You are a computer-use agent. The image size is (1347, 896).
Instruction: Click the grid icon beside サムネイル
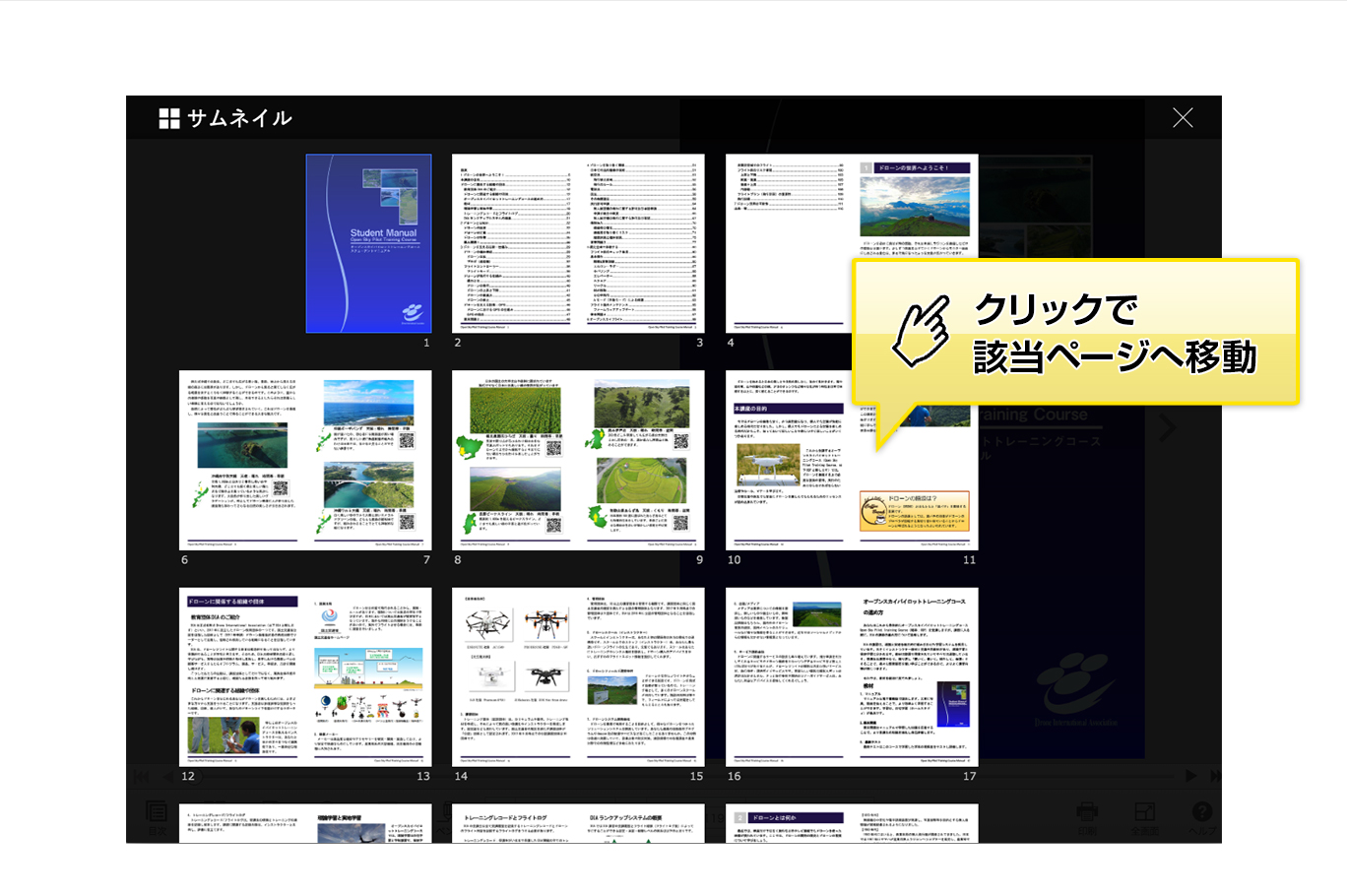(169, 119)
